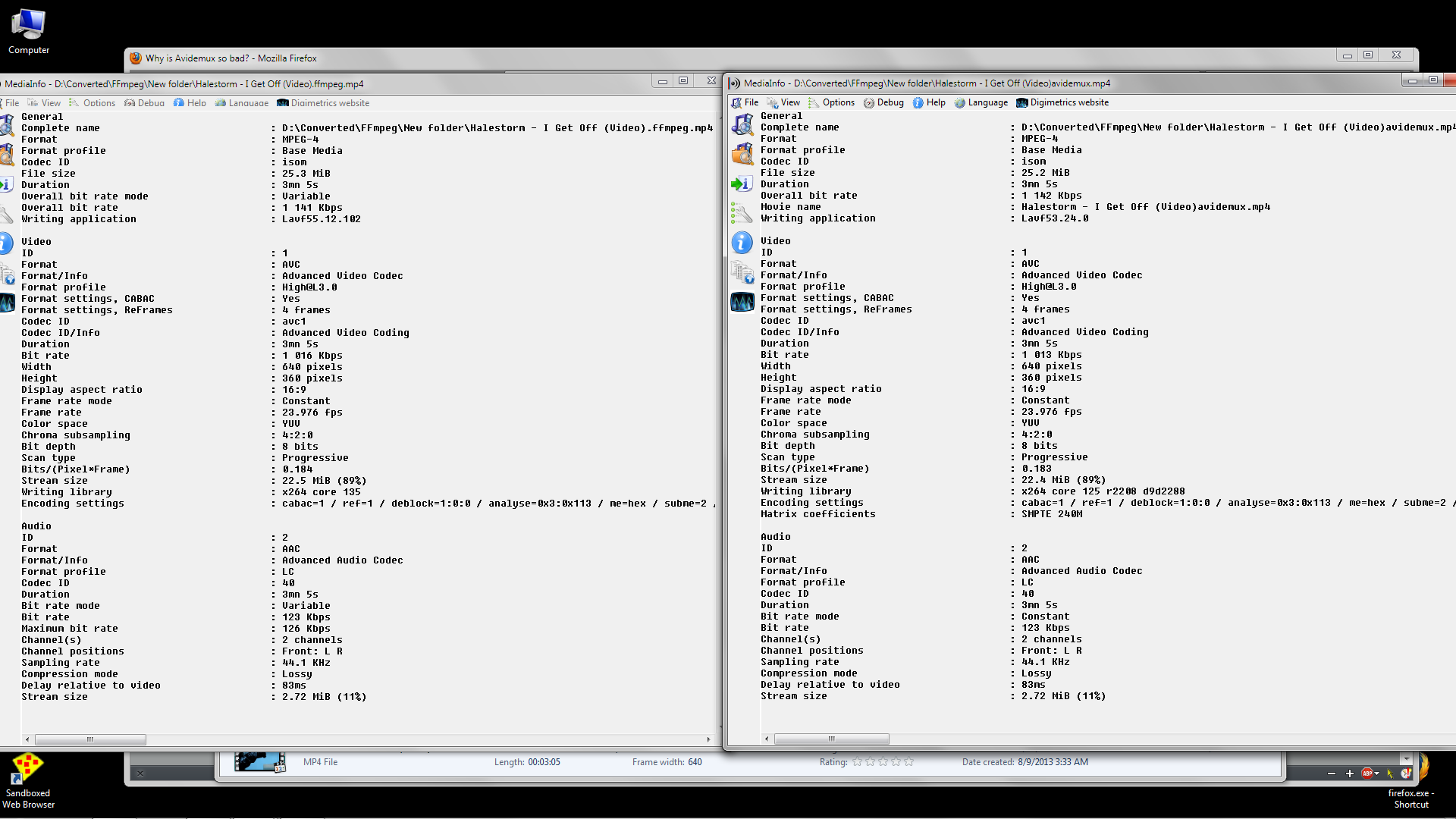
Task: Select 1 141 Kbps overall bit rate value
Action: tap(312, 208)
